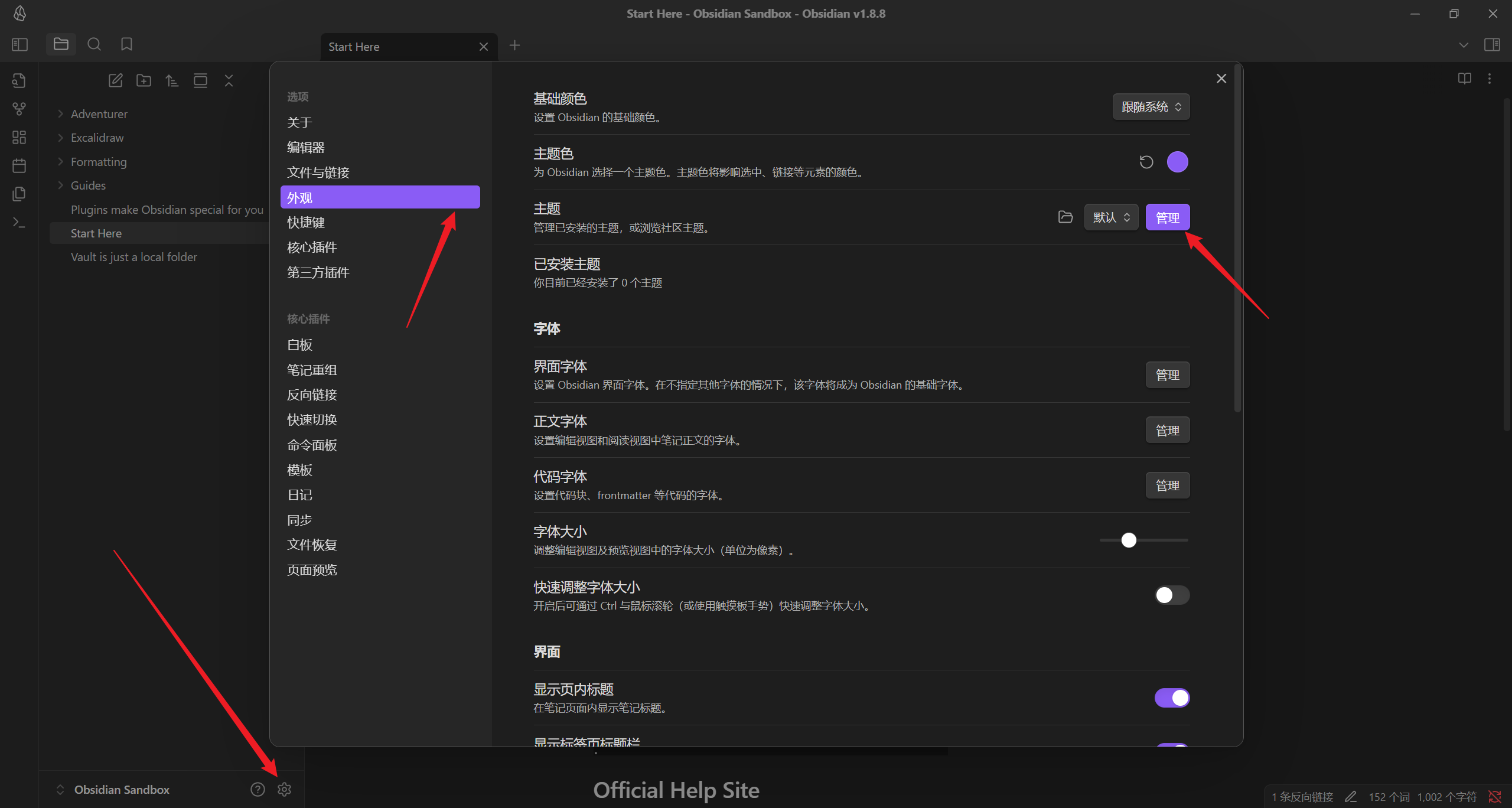Create new canvas from ribbon
Screen dimensions: 1512x808
coord(19,137)
